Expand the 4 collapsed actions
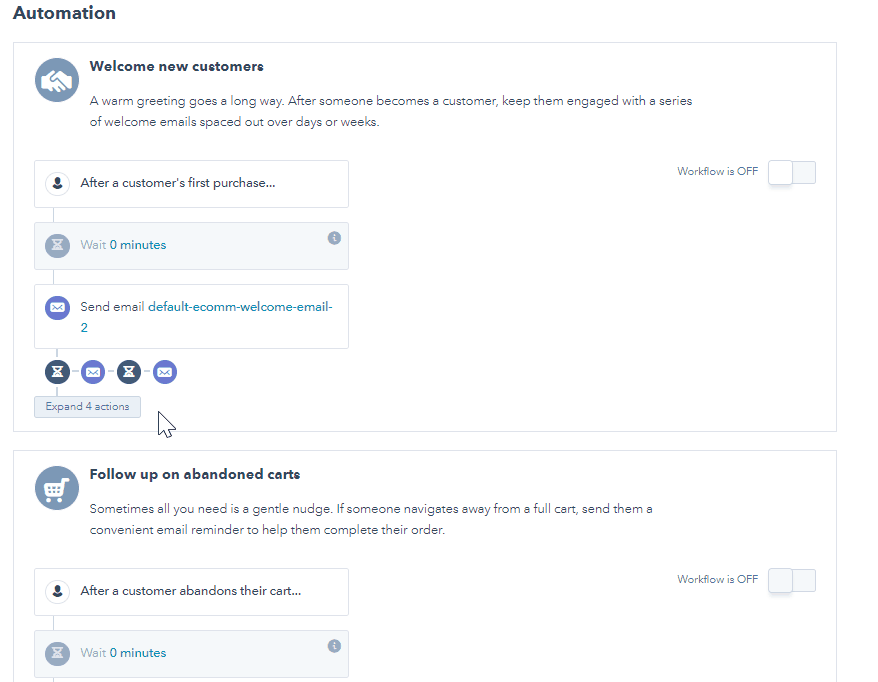Image resolution: width=878 pixels, height=682 pixels. pyautogui.click(x=86, y=406)
